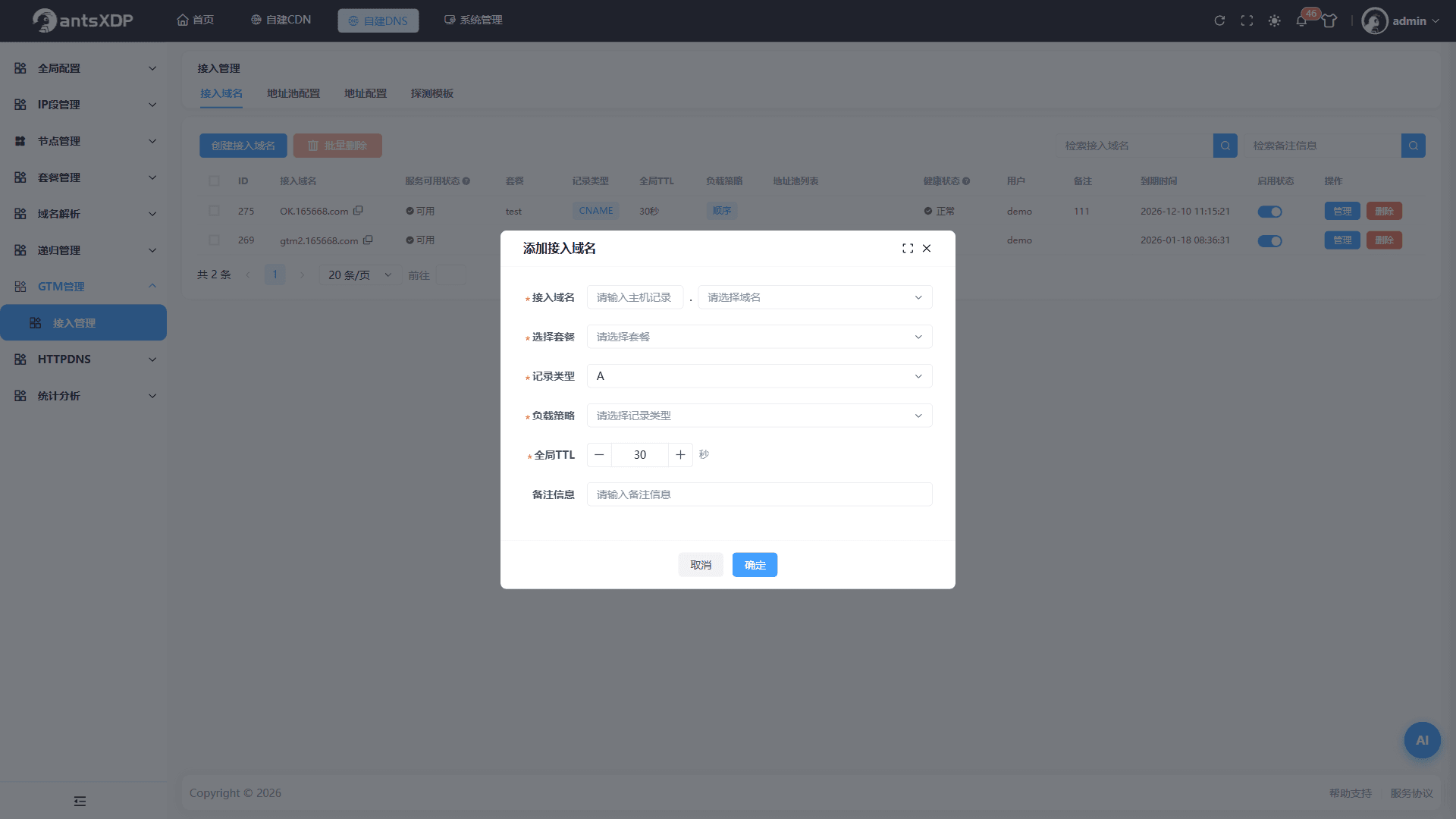Viewport: 1456px width, 819px height.
Task: Check the select-all header checkbox
Action: 214,181
